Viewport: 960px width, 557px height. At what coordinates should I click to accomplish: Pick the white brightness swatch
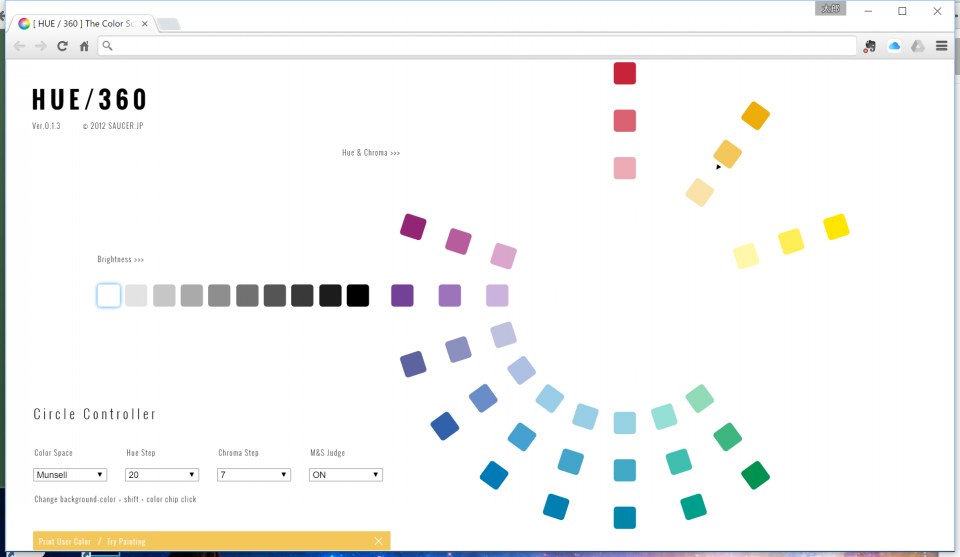pos(109,296)
